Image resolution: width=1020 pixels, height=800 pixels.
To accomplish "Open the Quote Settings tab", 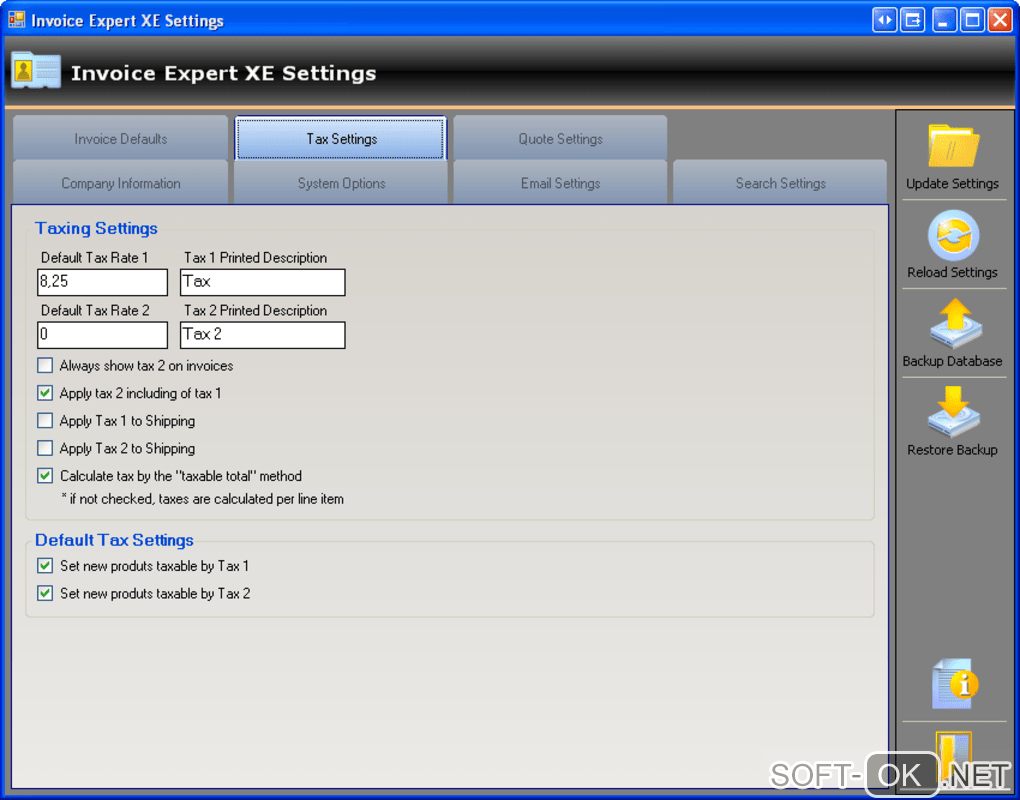I will [560, 138].
